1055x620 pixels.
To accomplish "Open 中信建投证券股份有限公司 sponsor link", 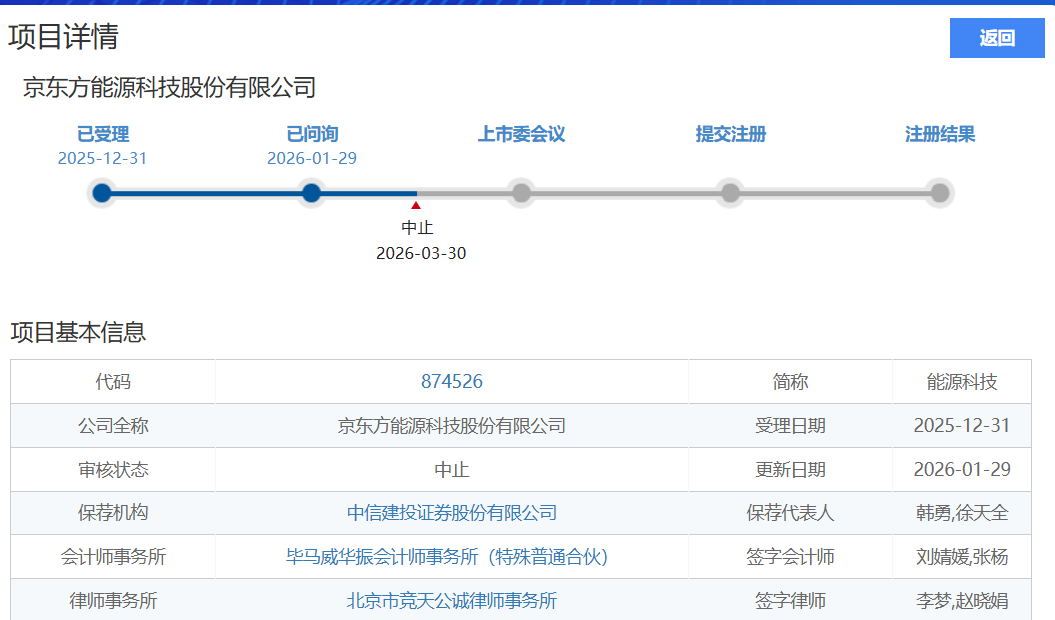I will coord(451,513).
